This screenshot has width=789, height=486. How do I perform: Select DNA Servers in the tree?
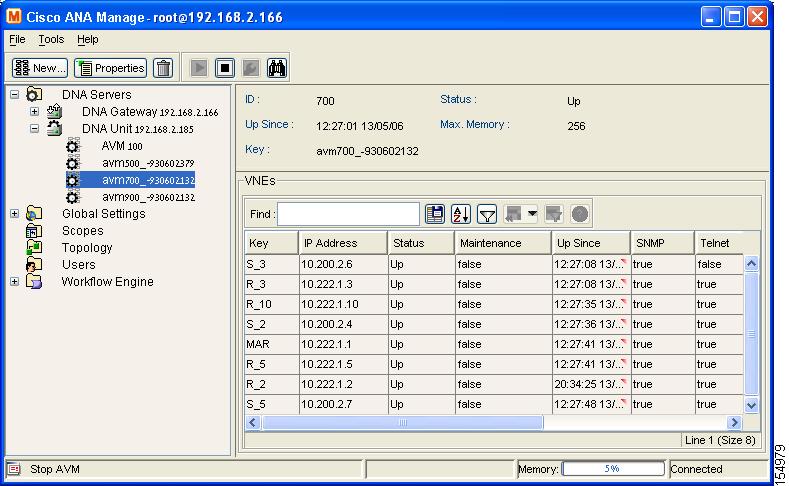coord(97,95)
